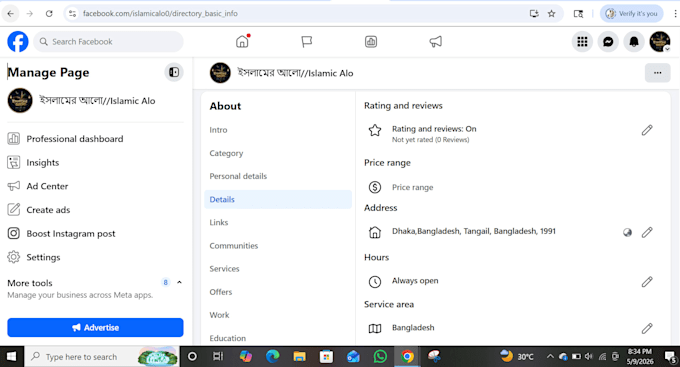The height and width of the screenshot is (367, 680).
Task: Open Insights in sidebar
Action: (x=95, y=163)
